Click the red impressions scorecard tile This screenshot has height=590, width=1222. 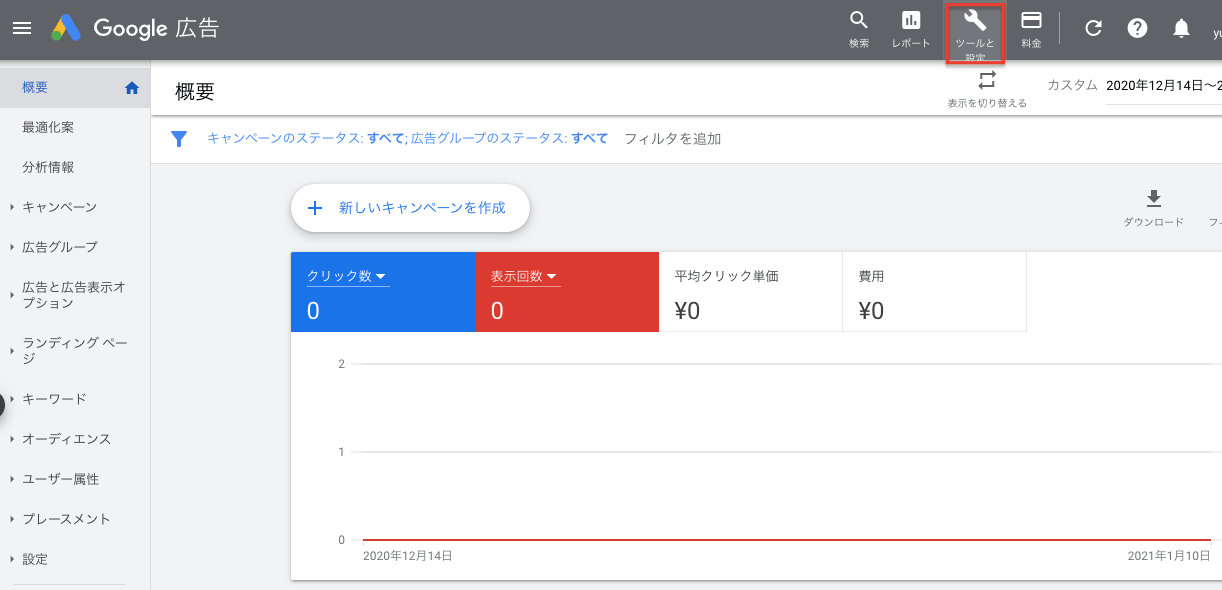point(567,292)
